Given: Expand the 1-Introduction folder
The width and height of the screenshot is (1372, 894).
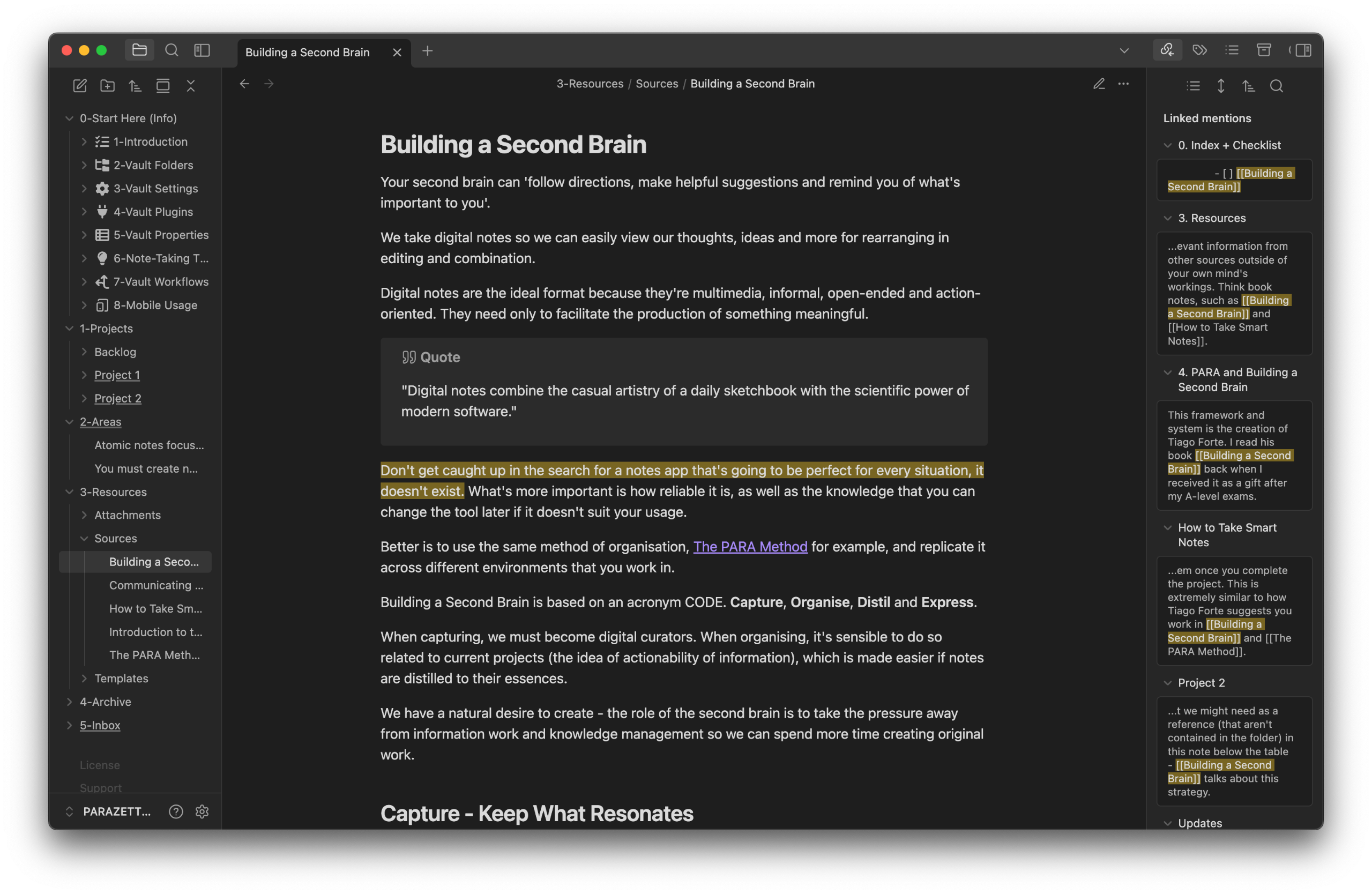Looking at the screenshot, I should [84, 142].
